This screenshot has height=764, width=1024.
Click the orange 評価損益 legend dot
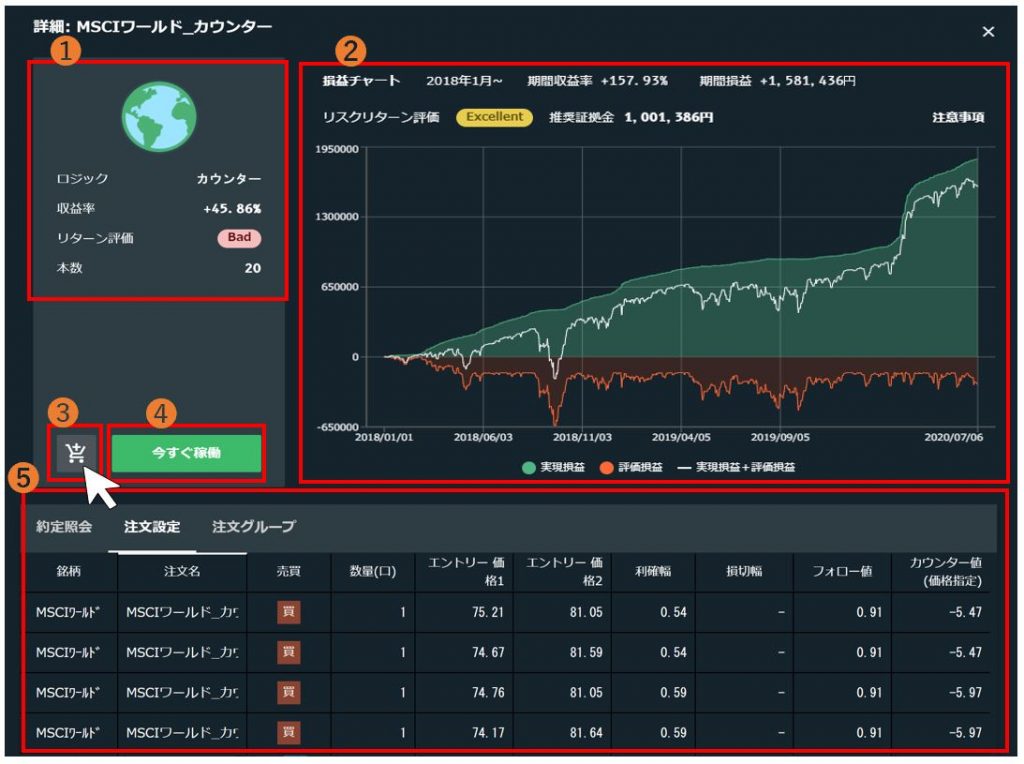606,468
